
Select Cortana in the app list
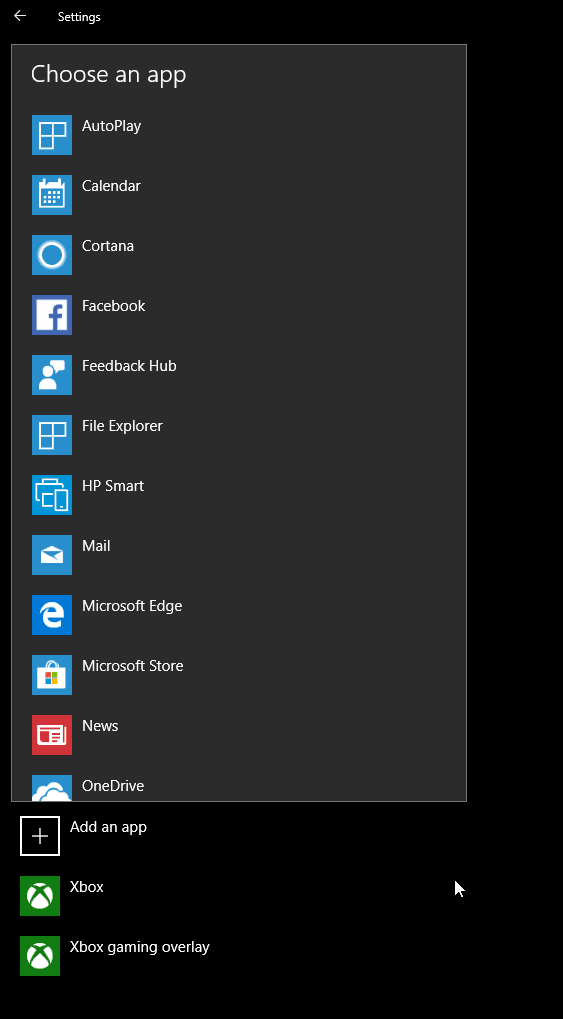108,246
